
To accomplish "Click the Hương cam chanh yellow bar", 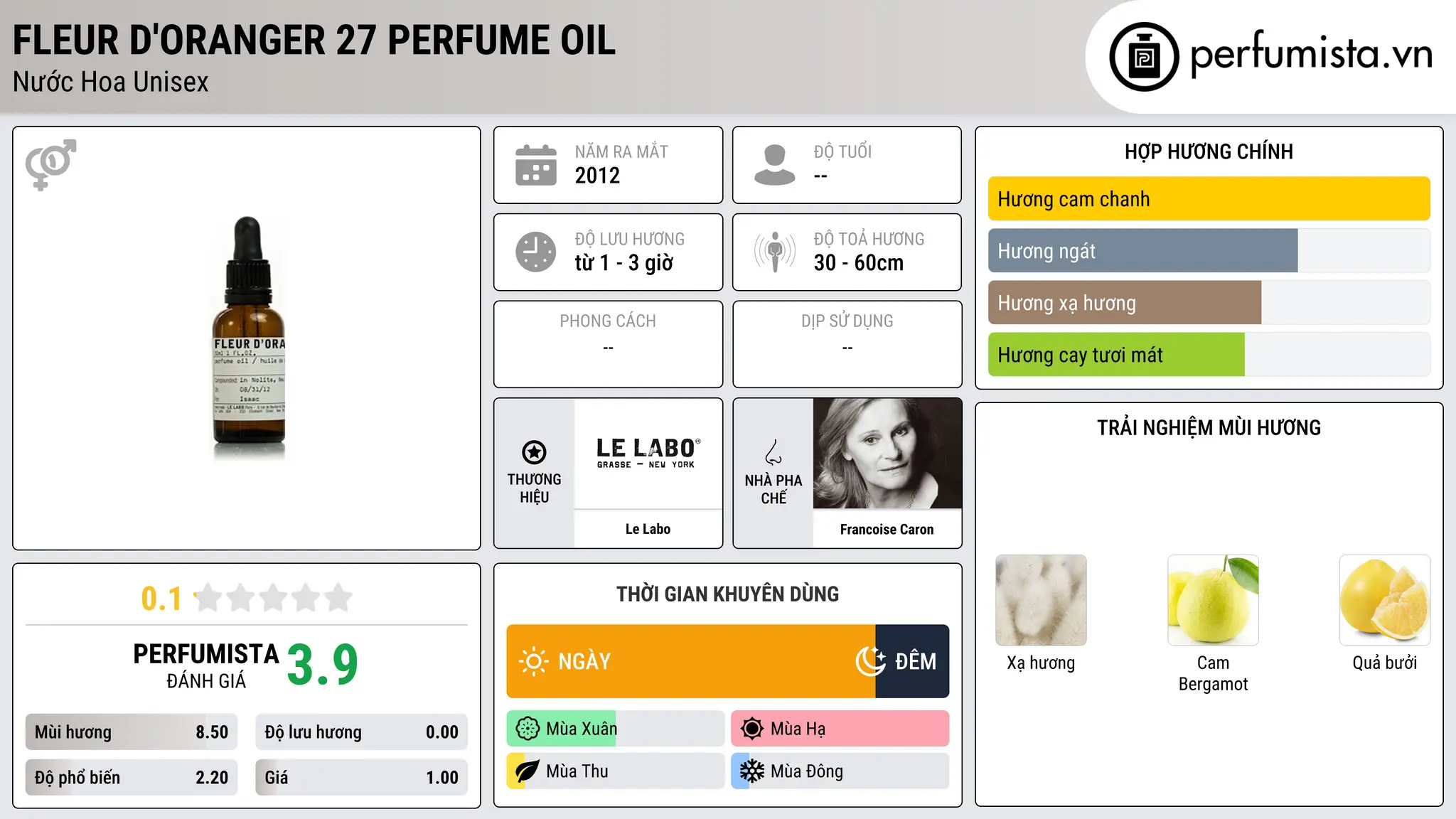I will point(1209,199).
